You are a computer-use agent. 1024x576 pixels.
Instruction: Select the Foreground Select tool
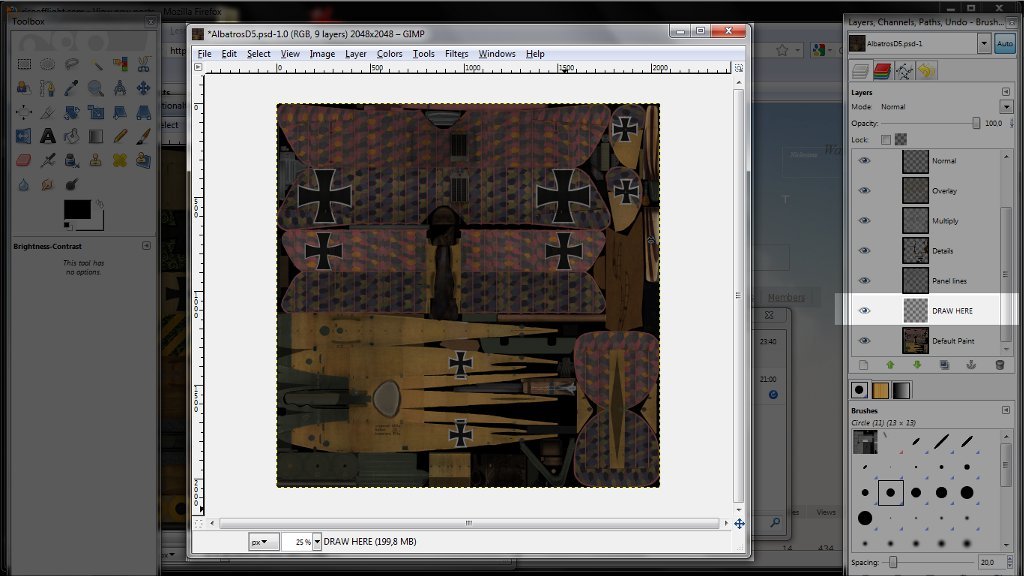tap(24, 88)
